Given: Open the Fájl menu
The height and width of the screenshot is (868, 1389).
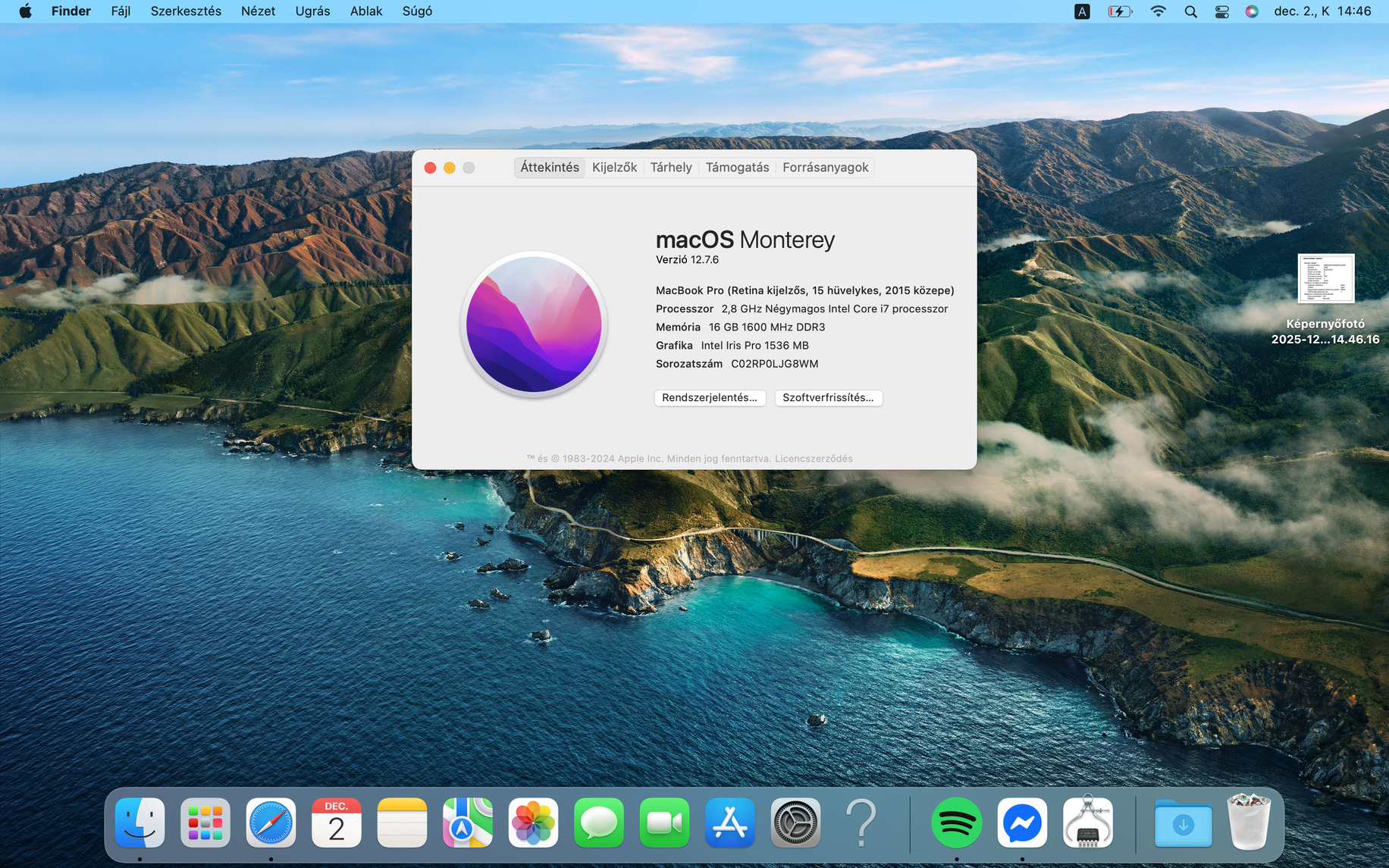Looking at the screenshot, I should tap(121, 11).
